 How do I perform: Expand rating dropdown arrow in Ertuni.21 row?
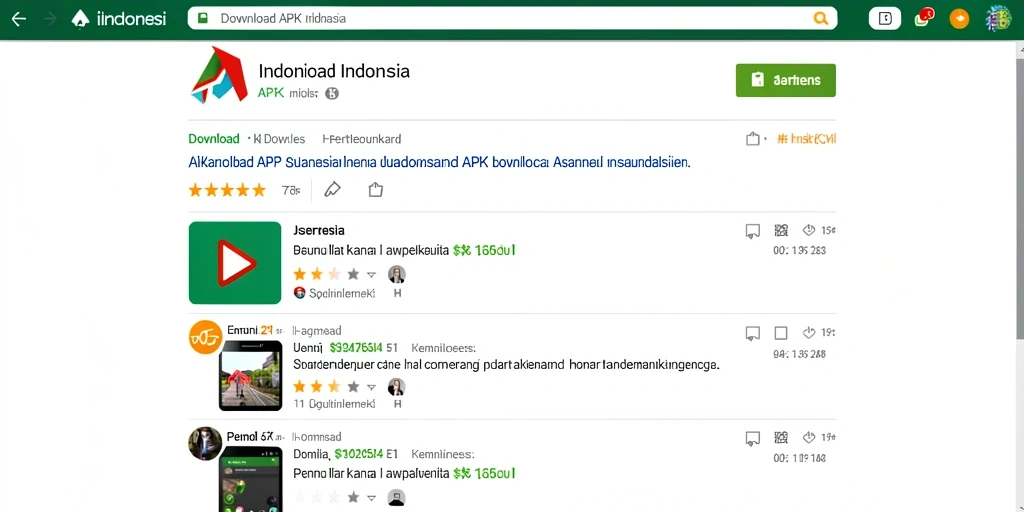pos(371,386)
